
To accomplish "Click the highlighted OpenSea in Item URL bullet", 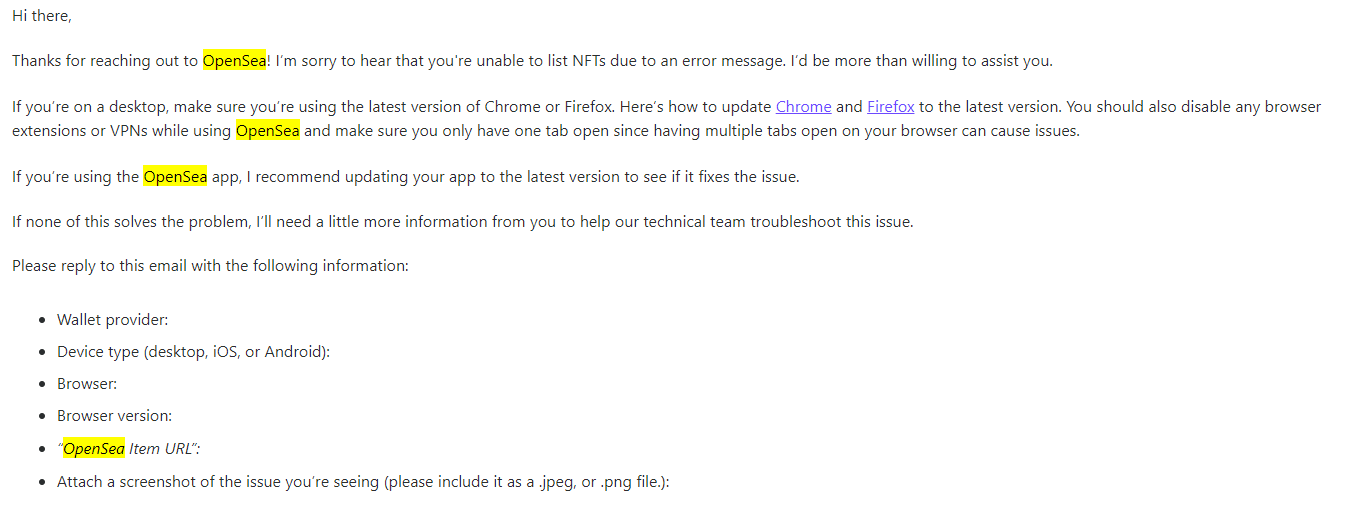I will 94,449.
